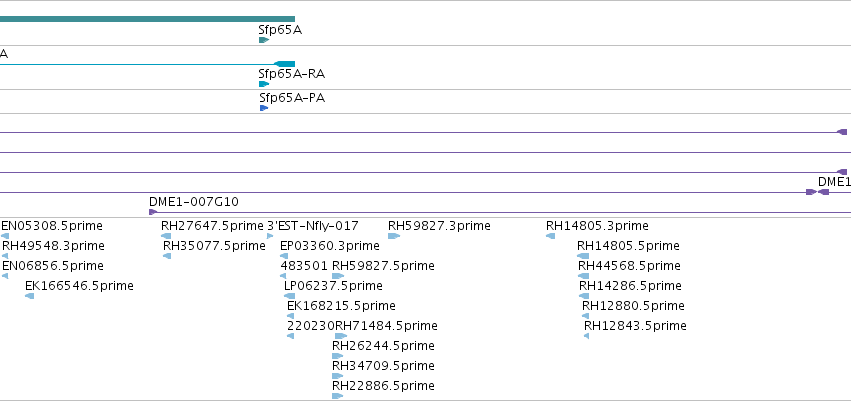This screenshot has width=851, height=401.
Task: Select the thick teal gene span bar
Action: [x=147, y=19]
